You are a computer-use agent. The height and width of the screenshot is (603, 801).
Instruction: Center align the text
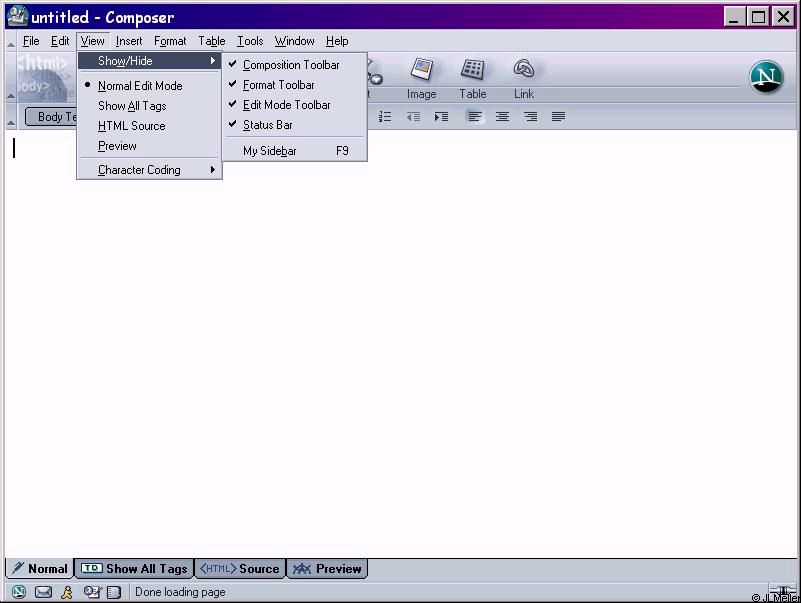point(503,117)
